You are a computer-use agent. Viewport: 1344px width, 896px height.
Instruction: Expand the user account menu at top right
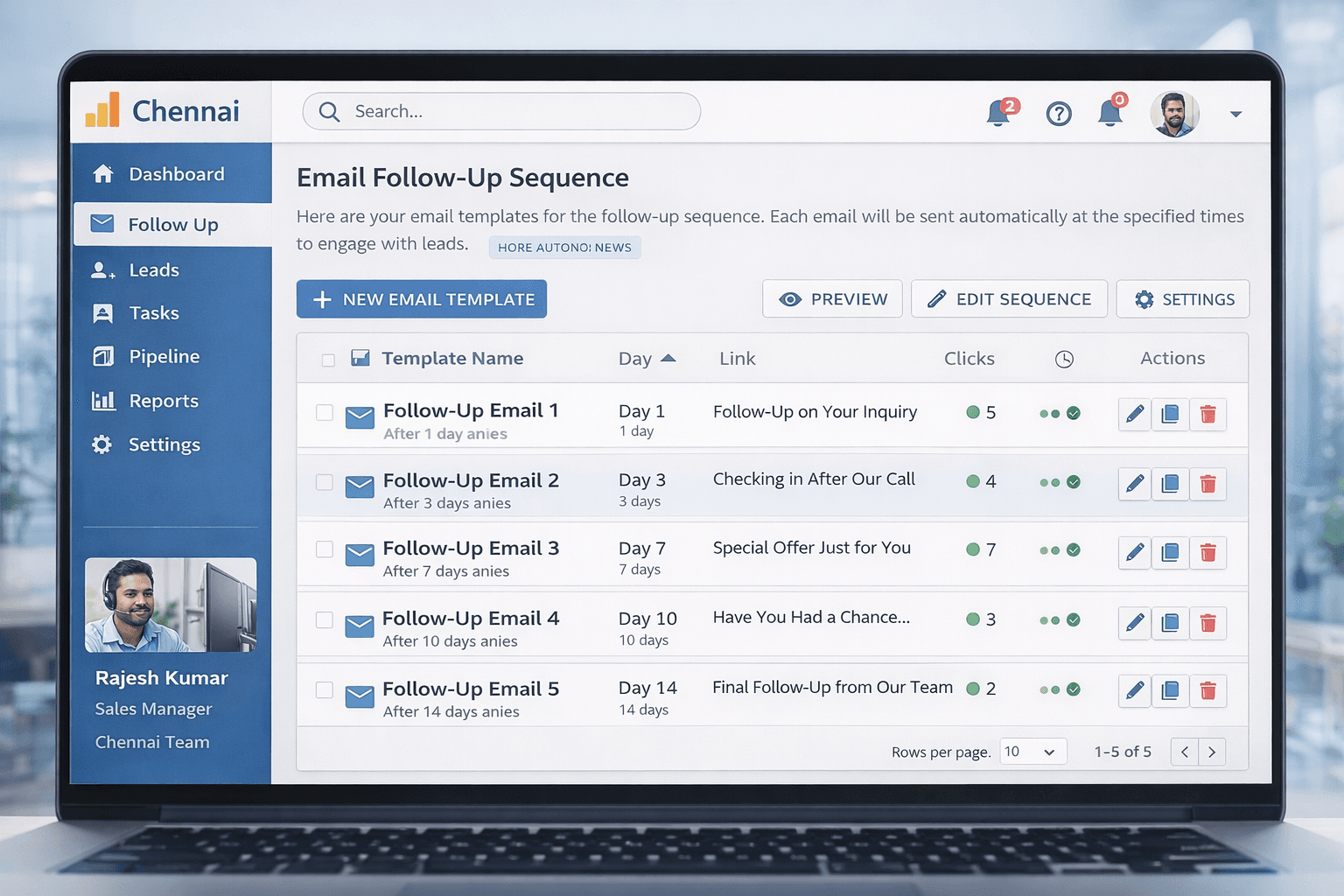click(x=1235, y=113)
